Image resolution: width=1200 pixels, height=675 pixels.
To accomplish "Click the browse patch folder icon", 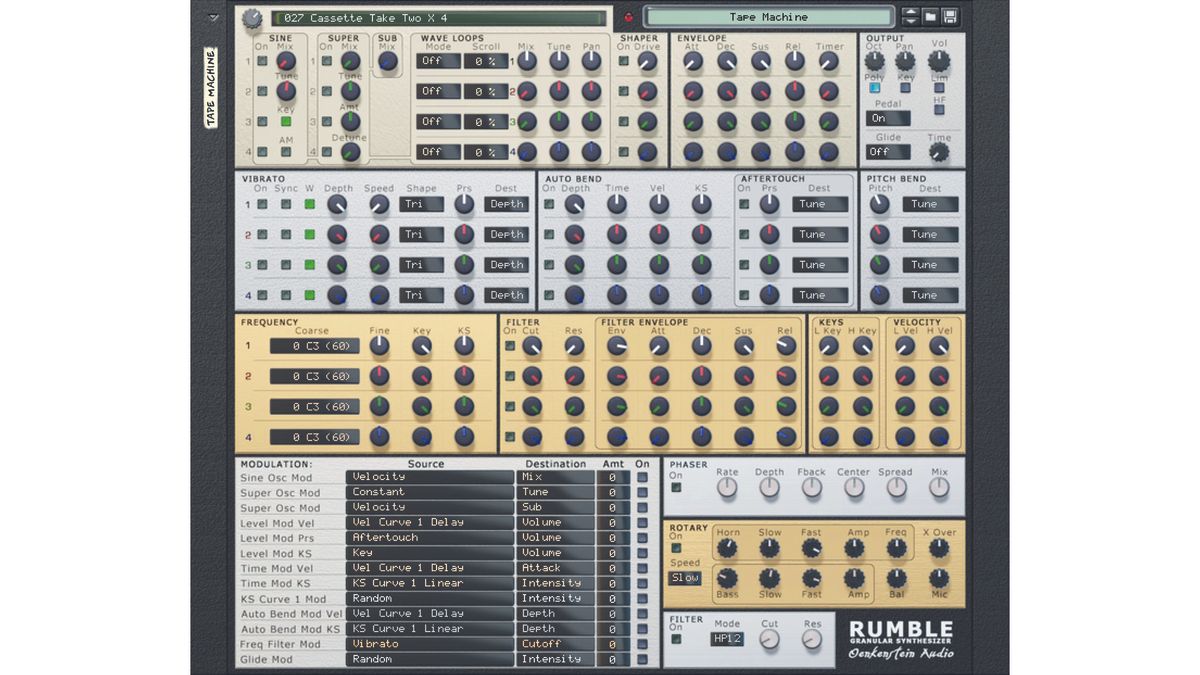I will [930, 17].
